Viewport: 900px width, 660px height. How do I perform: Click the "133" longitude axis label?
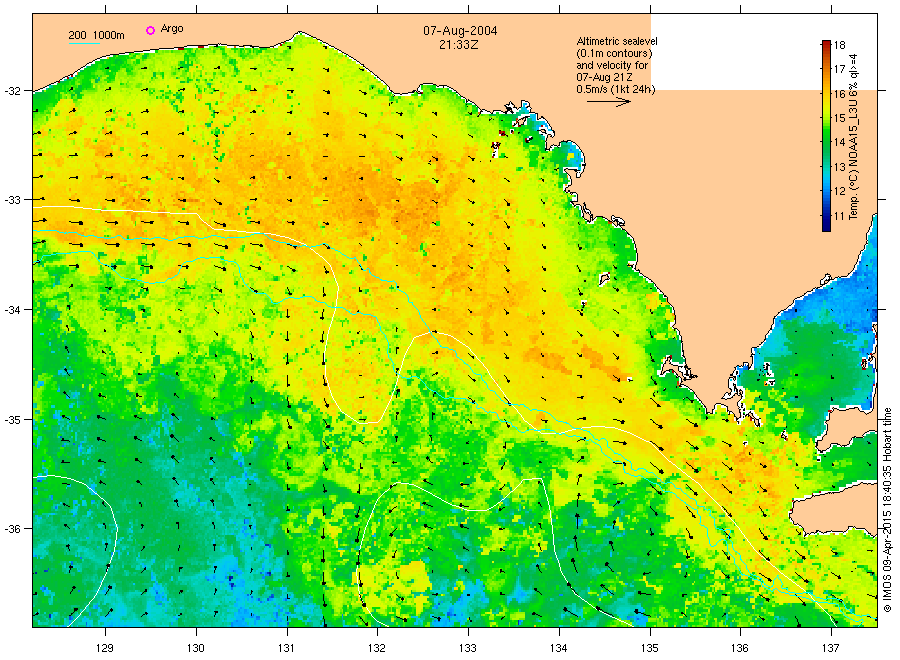click(x=468, y=649)
